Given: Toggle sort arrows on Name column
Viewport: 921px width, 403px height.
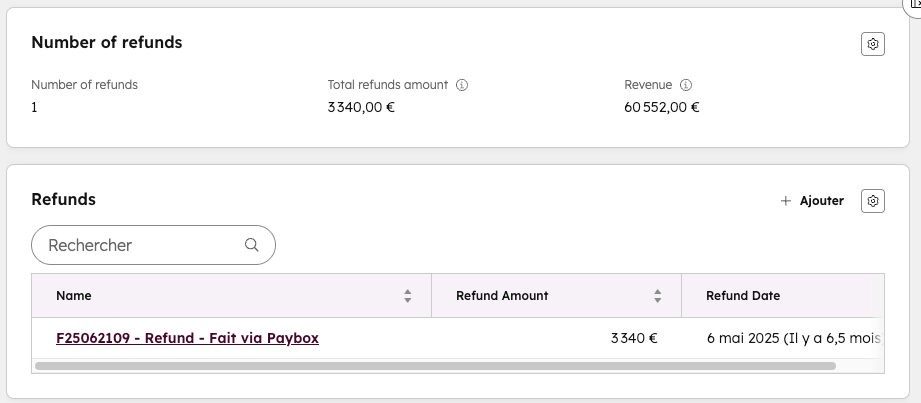Looking at the screenshot, I should coord(408,296).
